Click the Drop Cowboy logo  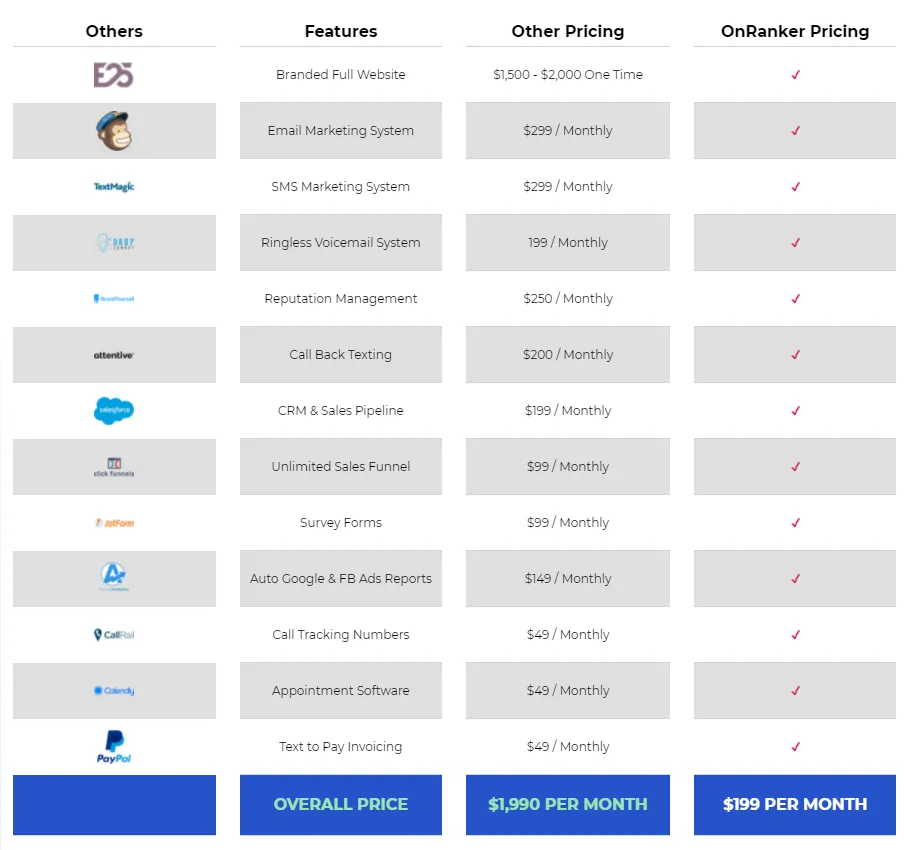114,243
